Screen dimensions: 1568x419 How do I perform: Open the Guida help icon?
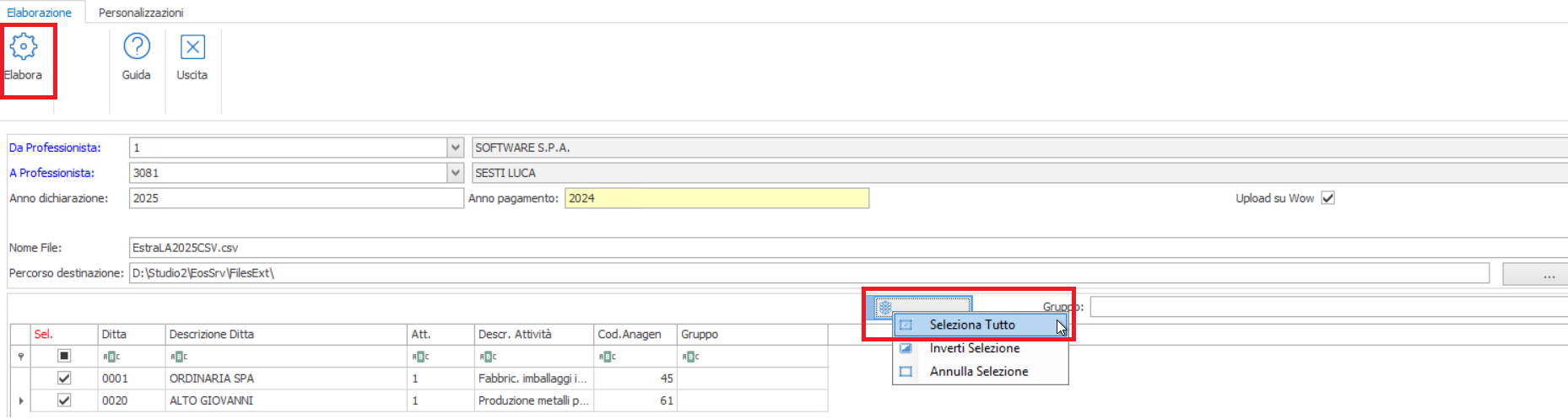(x=136, y=47)
